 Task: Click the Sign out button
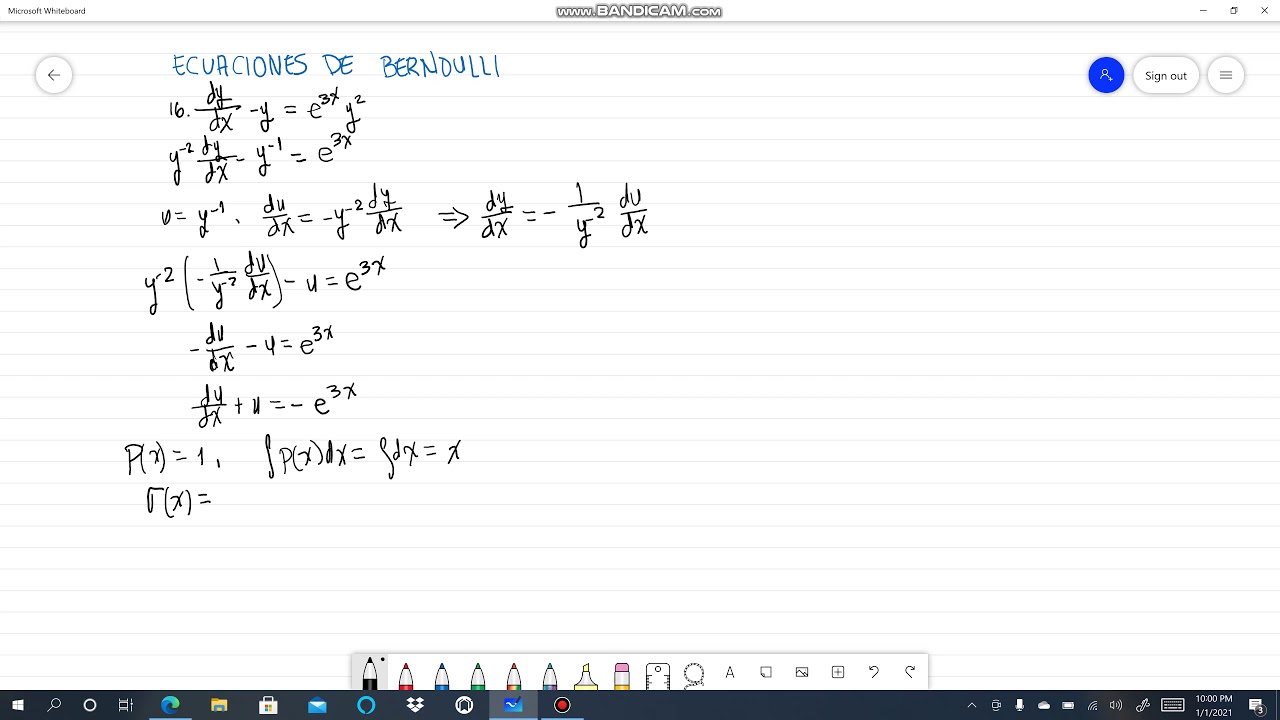pyautogui.click(x=1166, y=75)
